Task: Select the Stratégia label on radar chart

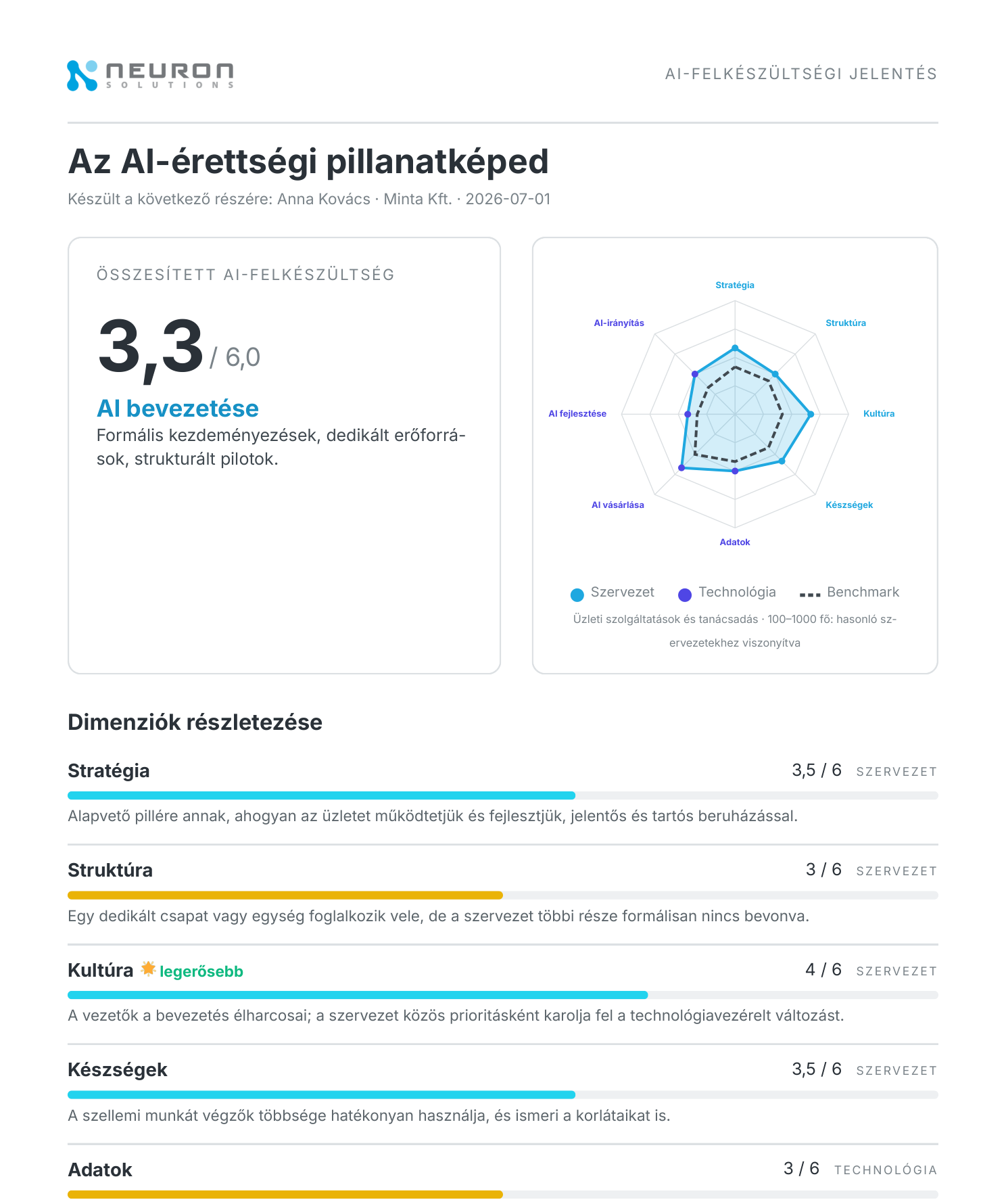Action: 735,285
